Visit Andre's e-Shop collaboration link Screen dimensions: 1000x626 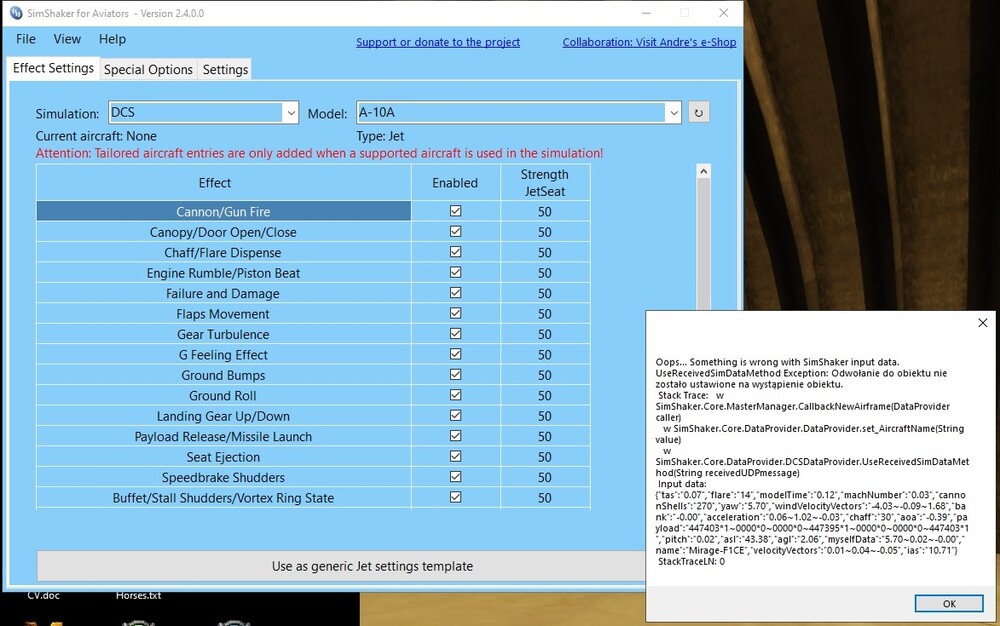tap(649, 42)
